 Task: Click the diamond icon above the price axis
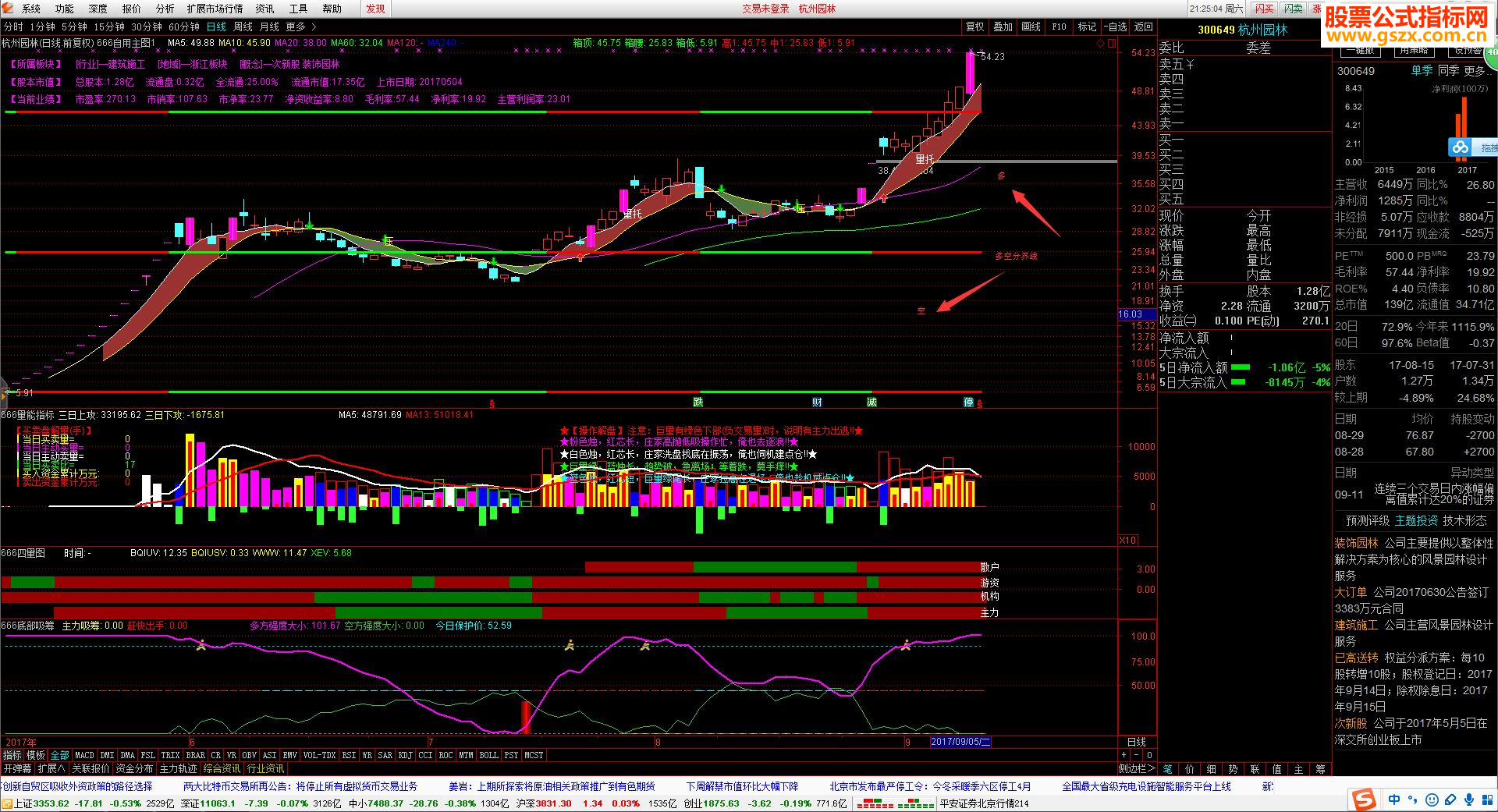[x=1100, y=43]
